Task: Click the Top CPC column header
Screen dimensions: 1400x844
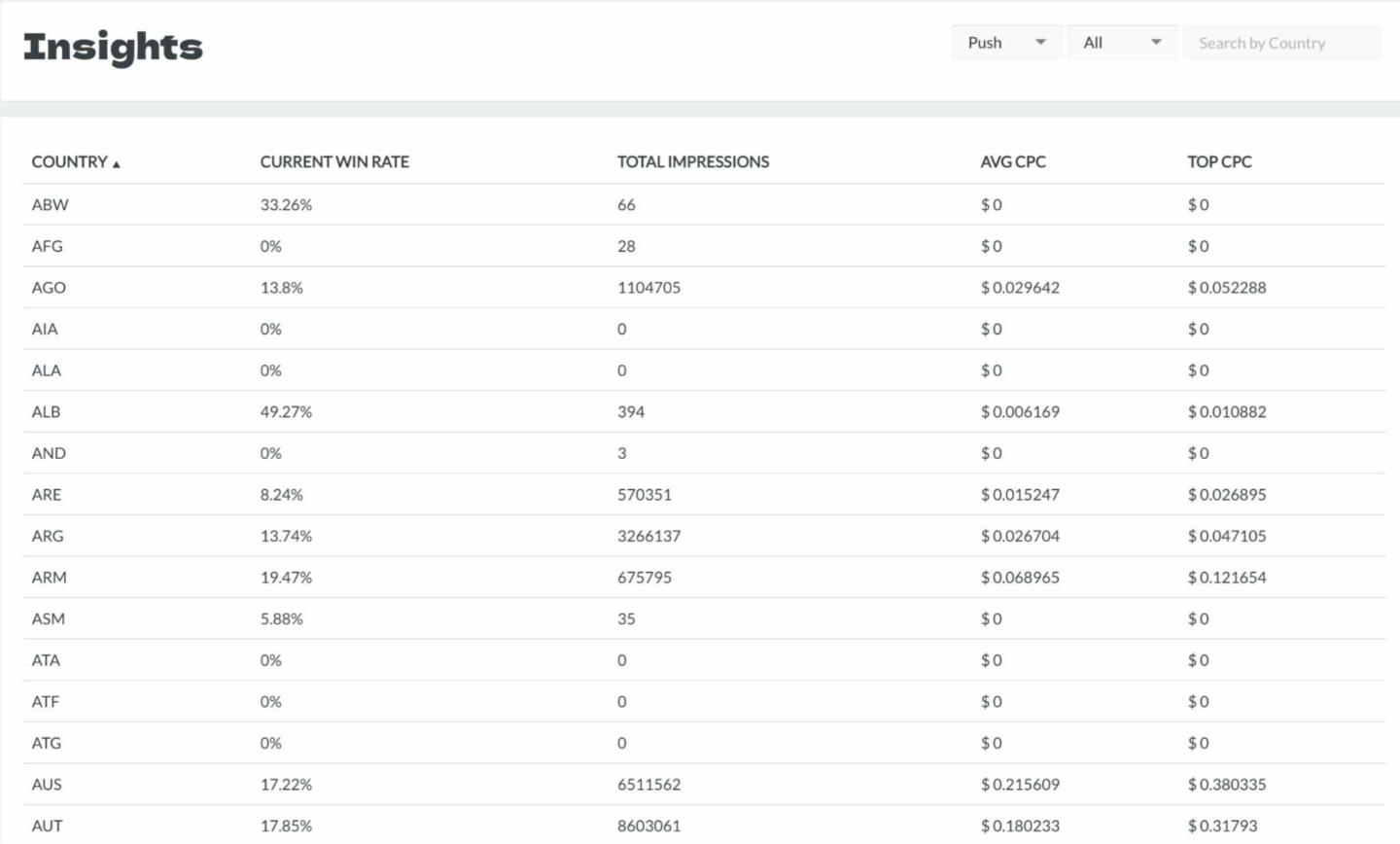Action: (x=1219, y=161)
